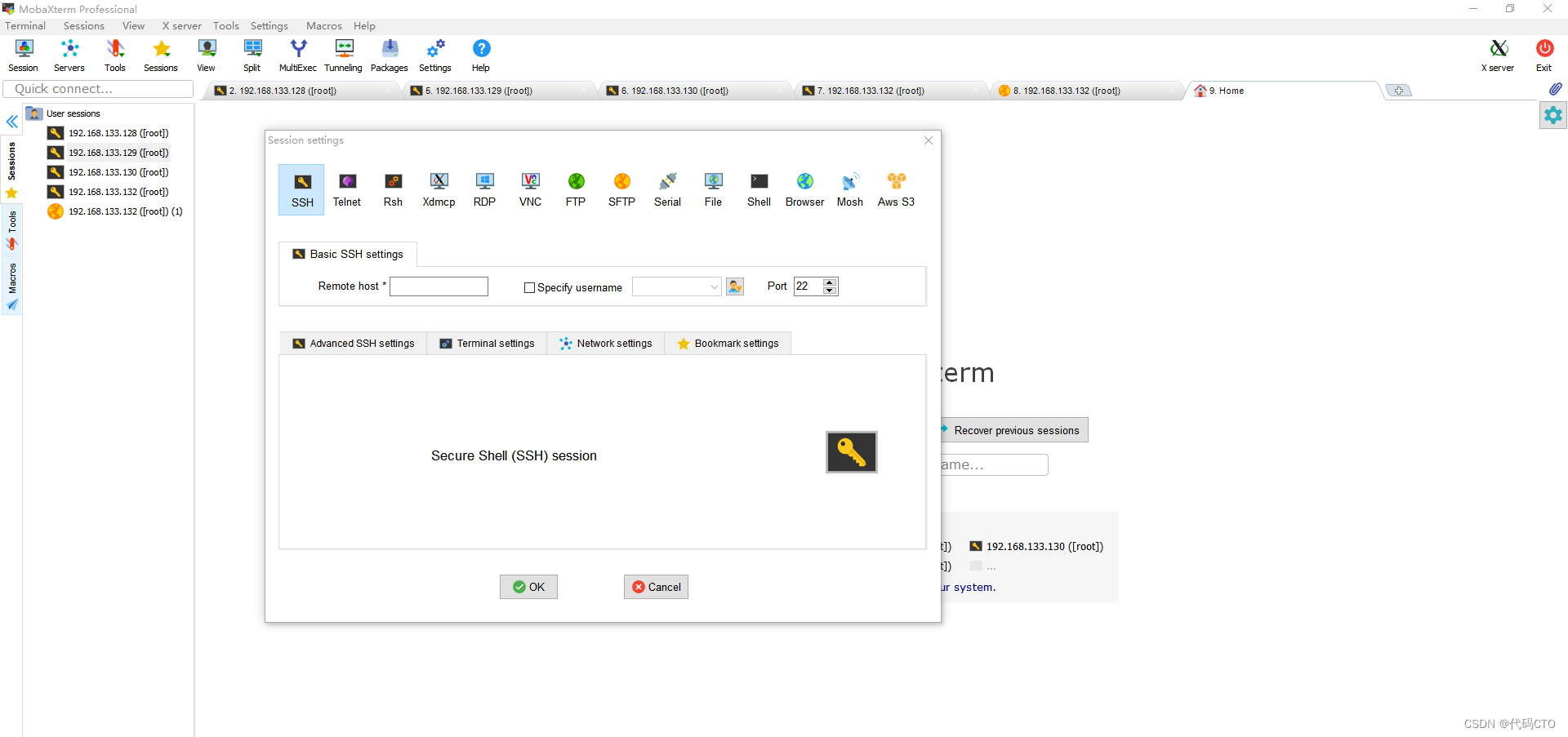Select the VNC session type

coord(530,190)
